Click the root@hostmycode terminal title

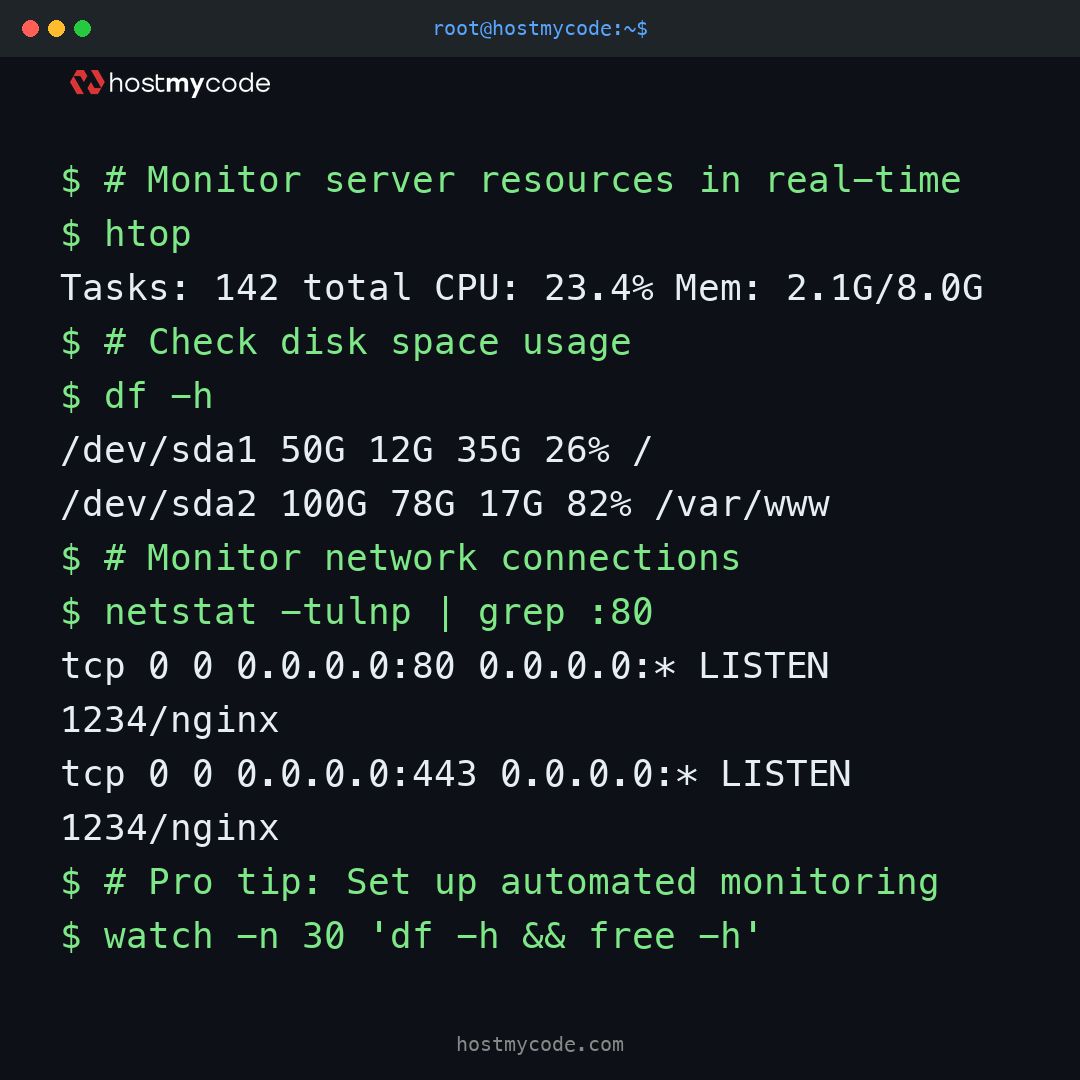tap(540, 29)
